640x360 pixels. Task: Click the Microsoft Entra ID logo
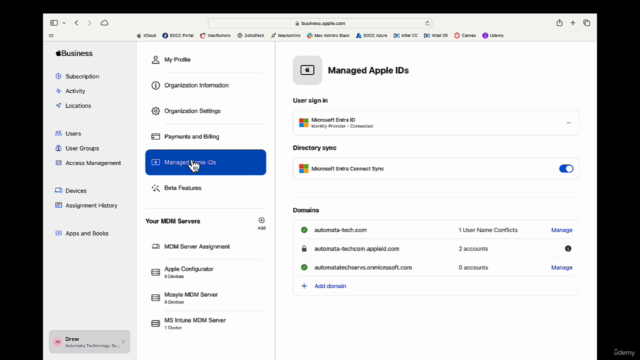click(x=304, y=123)
